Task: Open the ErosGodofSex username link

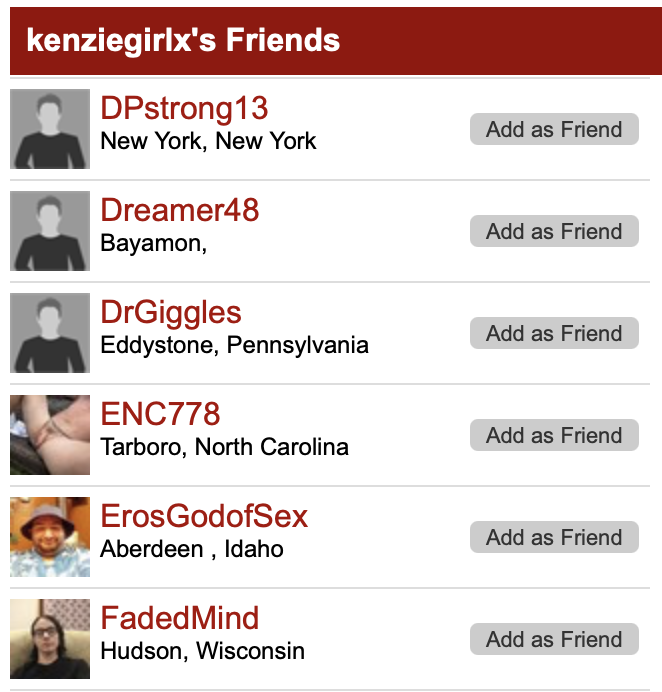Action: (x=204, y=516)
